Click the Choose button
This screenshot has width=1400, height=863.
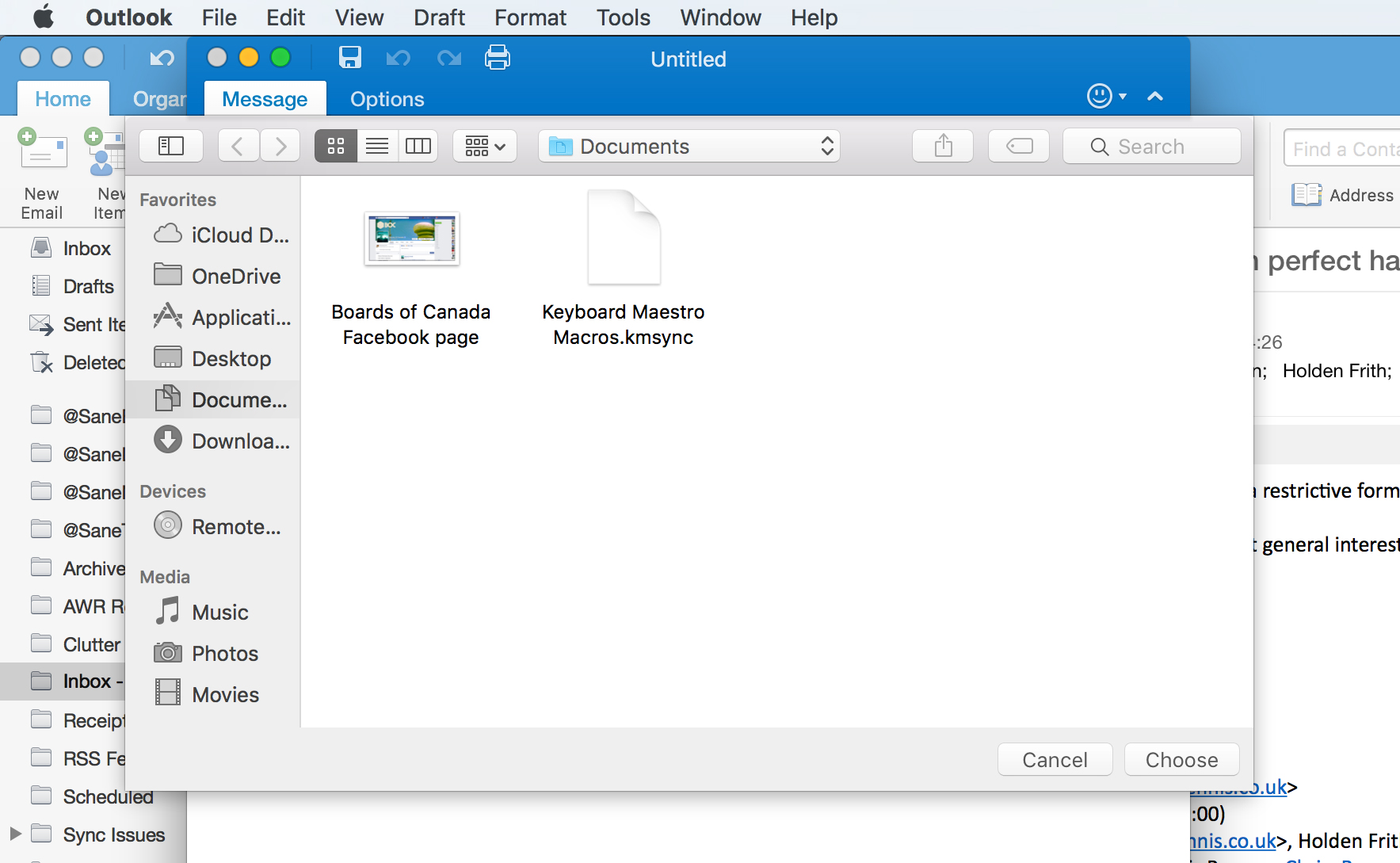[x=1181, y=759]
